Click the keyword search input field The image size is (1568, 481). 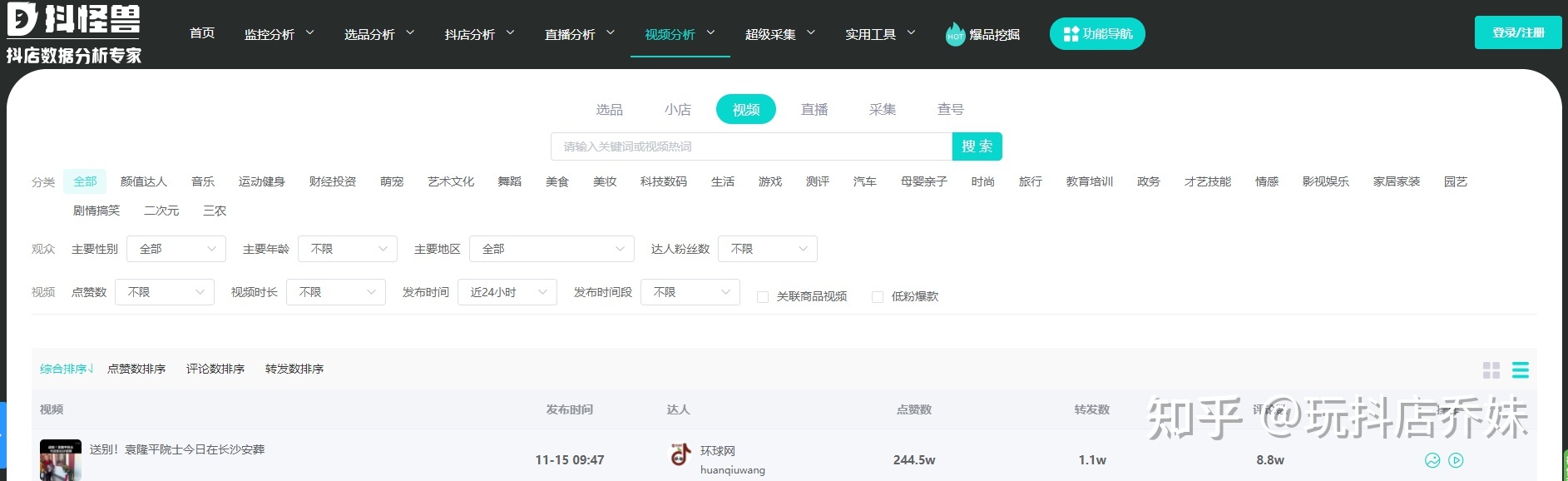pyautogui.click(x=750, y=146)
